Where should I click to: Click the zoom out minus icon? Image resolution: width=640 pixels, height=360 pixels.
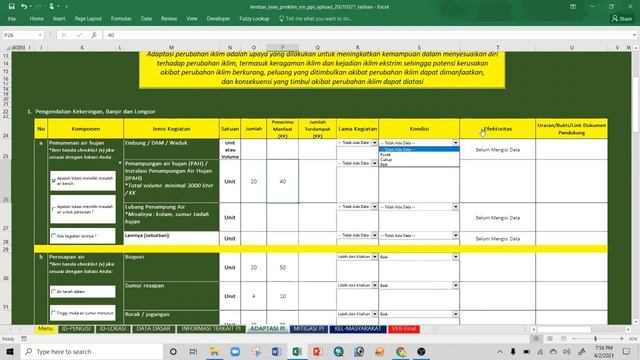point(573,339)
